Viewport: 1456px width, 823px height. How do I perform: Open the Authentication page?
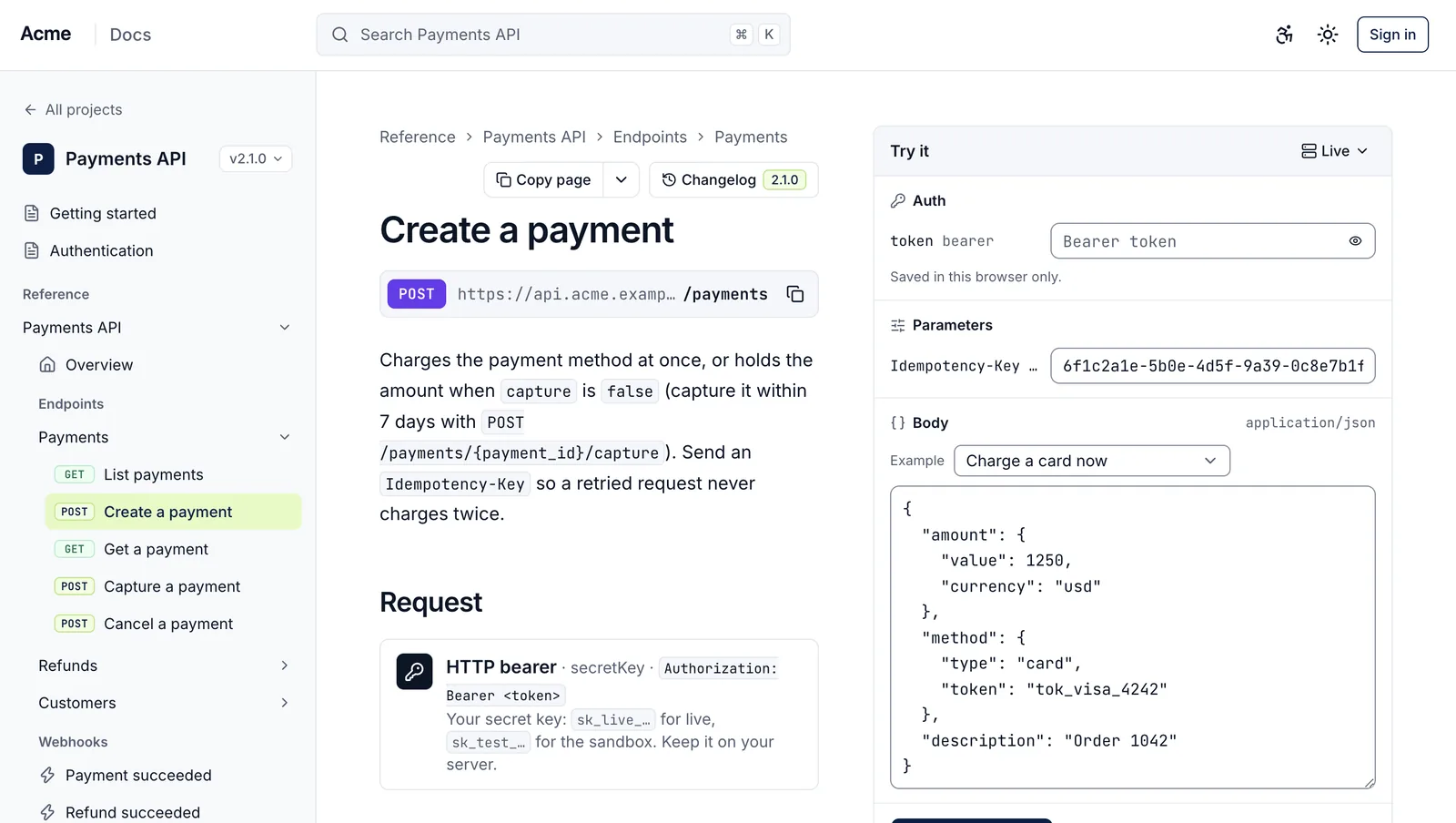coord(101,250)
